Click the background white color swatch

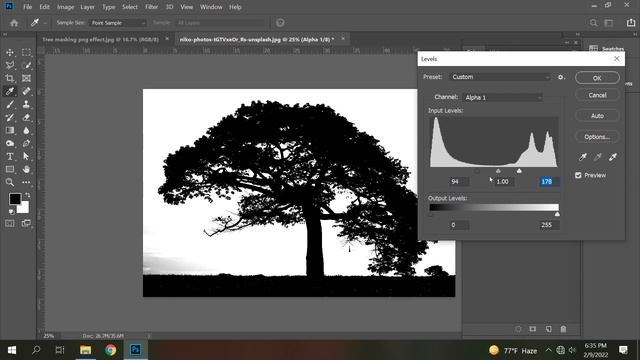point(24,209)
